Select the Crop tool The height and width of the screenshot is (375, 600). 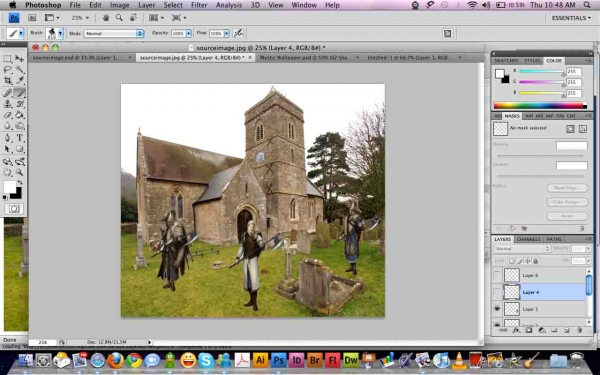click(7, 80)
